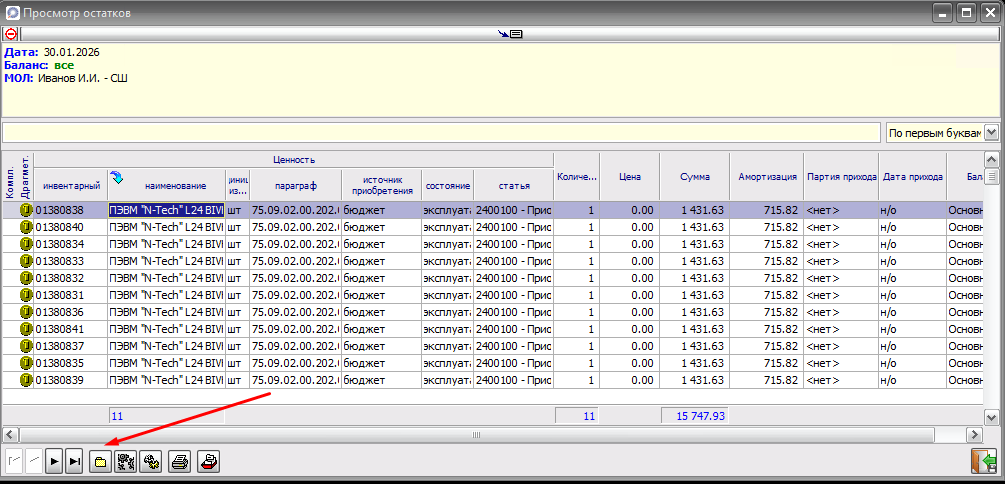Click the arrow note icon in top bar

[510, 34]
